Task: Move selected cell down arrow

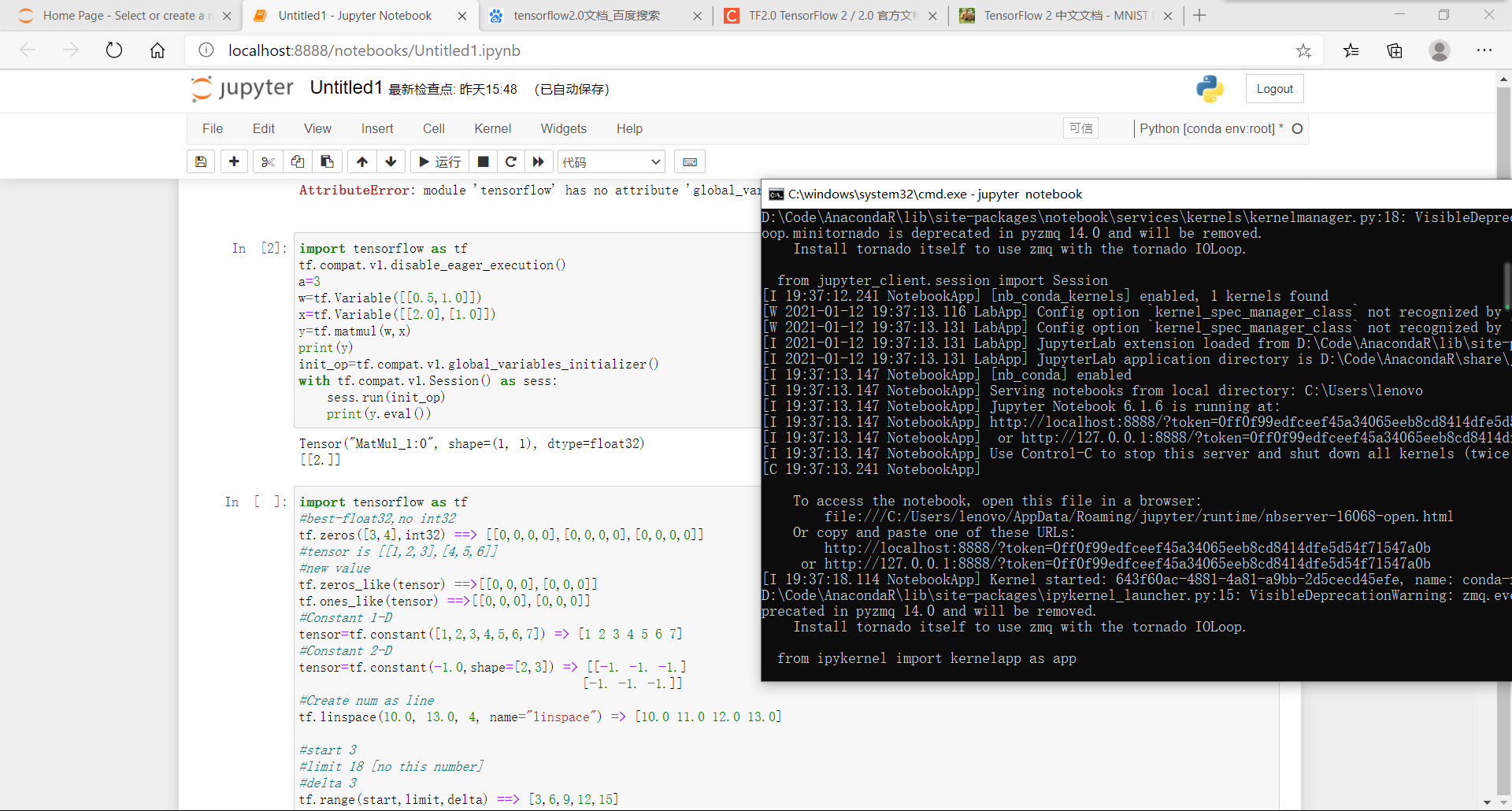Action: 391,162
